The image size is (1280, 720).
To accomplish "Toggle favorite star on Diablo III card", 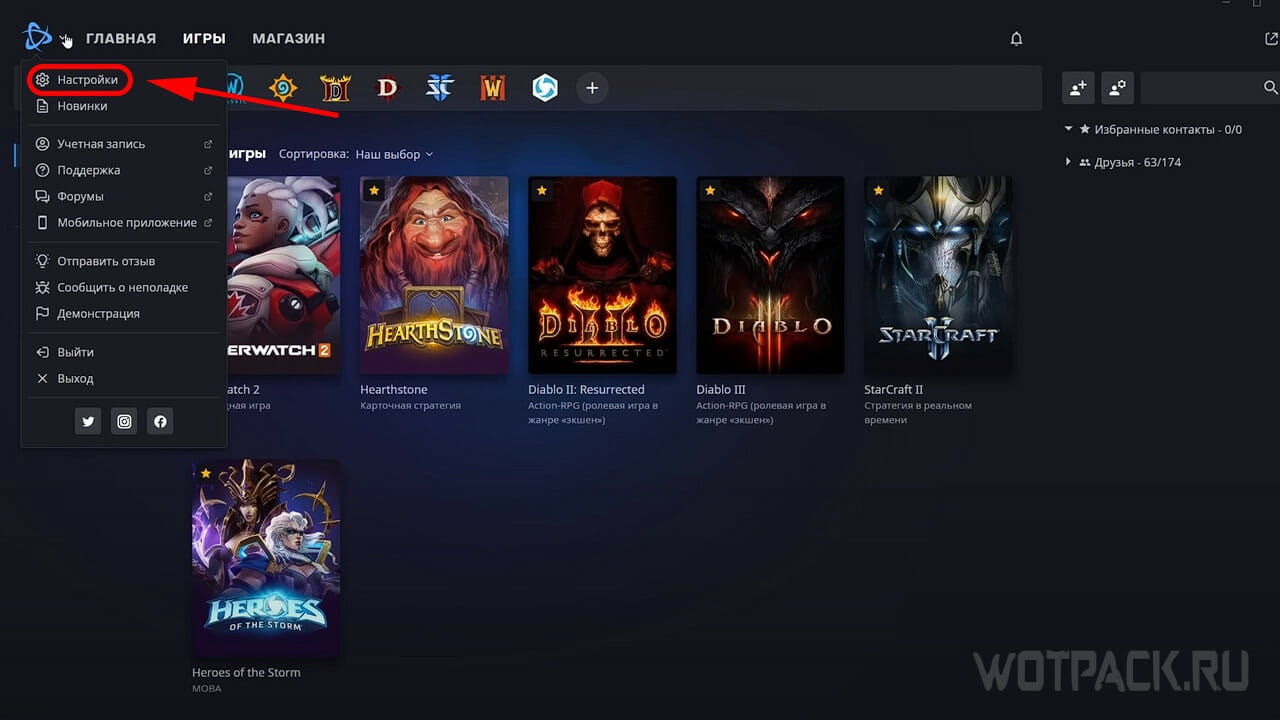I will 710,190.
